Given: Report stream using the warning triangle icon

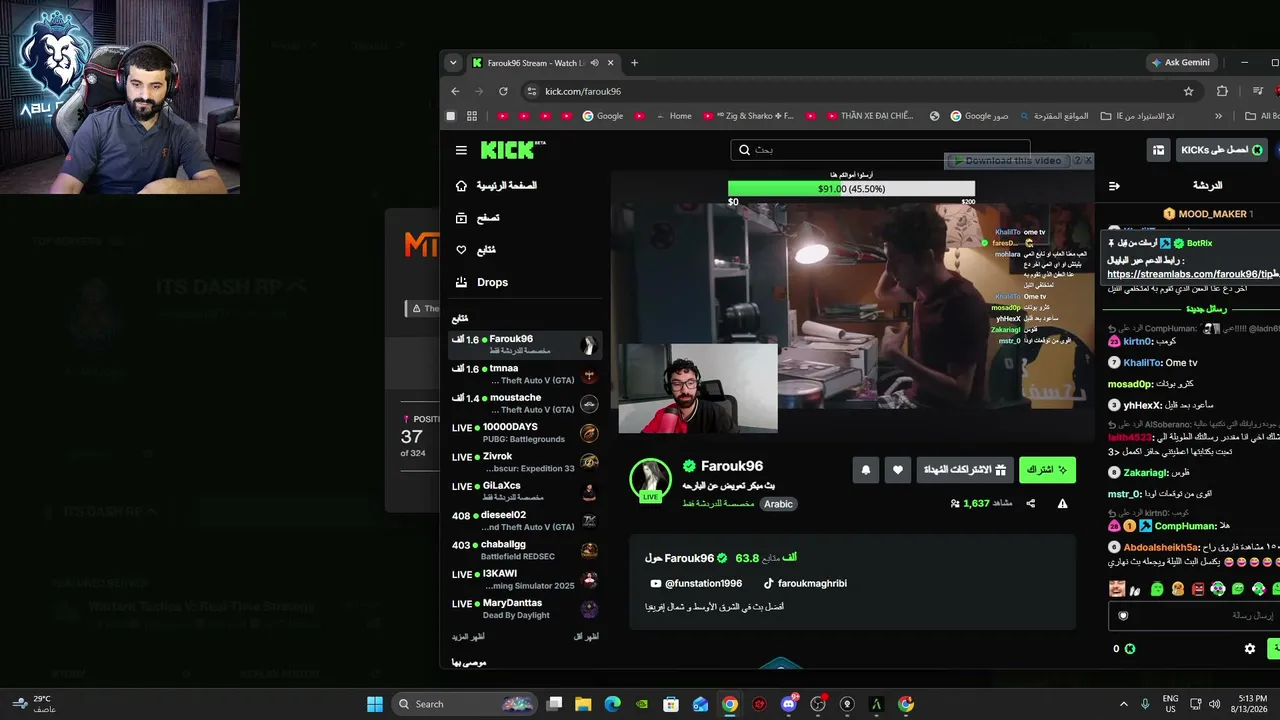Looking at the screenshot, I should tap(1062, 504).
